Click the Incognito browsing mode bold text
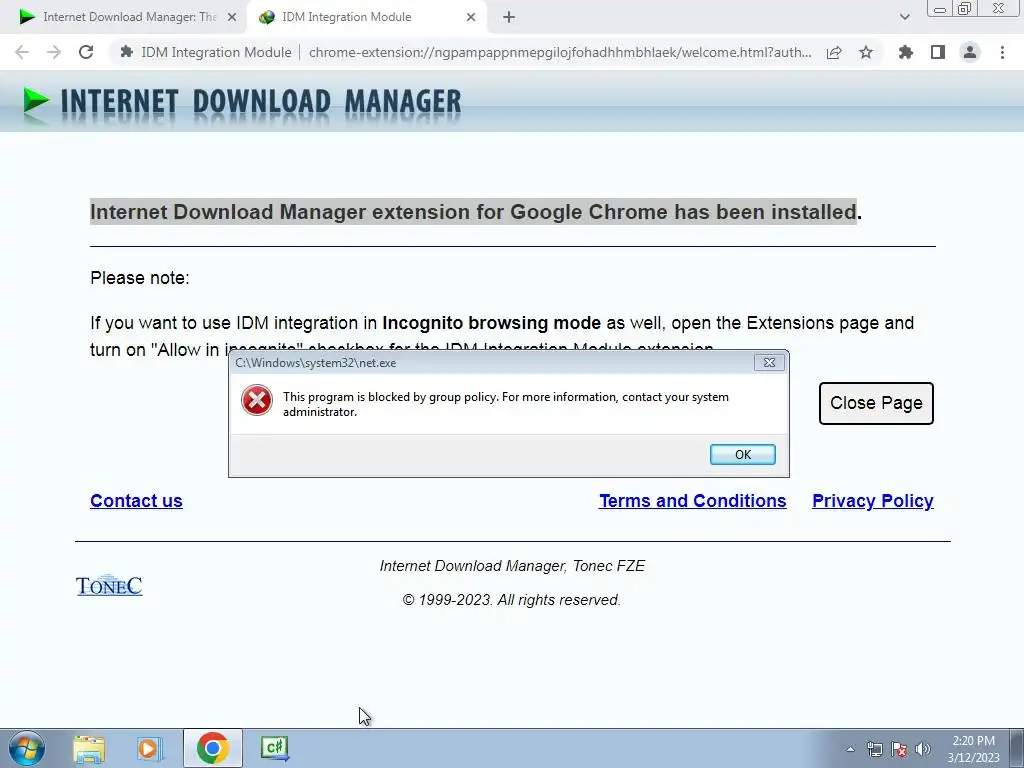The width and height of the screenshot is (1024, 768). tap(491, 323)
